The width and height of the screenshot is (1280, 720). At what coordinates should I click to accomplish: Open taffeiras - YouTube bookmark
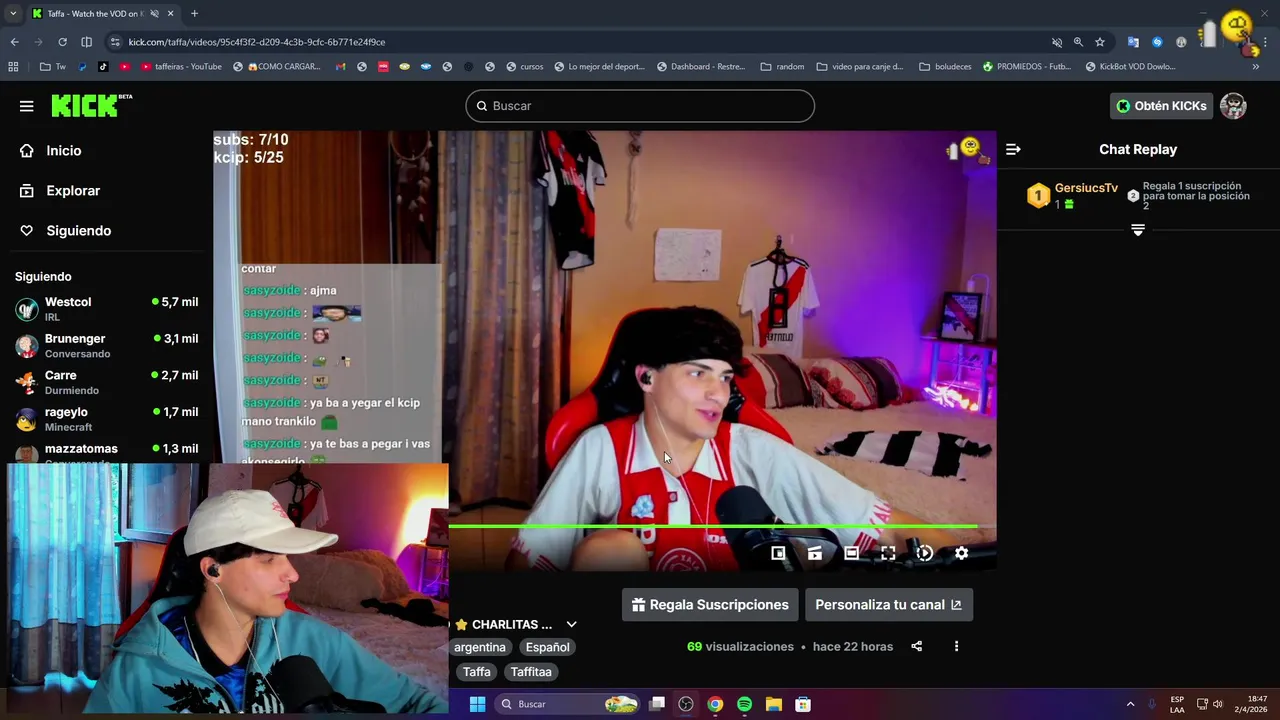coord(182,67)
